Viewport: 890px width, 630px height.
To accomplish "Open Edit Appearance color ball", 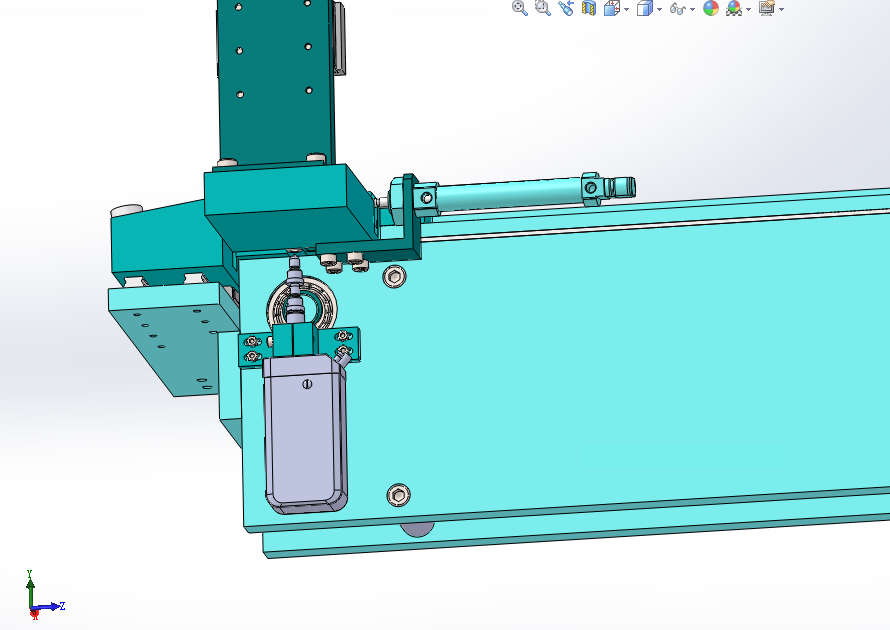I will pyautogui.click(x=711, y=8).
